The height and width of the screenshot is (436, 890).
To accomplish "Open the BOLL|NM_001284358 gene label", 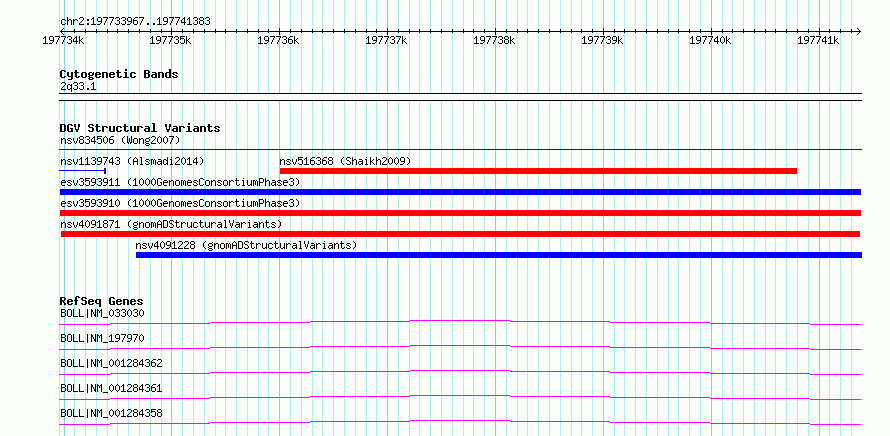I will (111, 413).
